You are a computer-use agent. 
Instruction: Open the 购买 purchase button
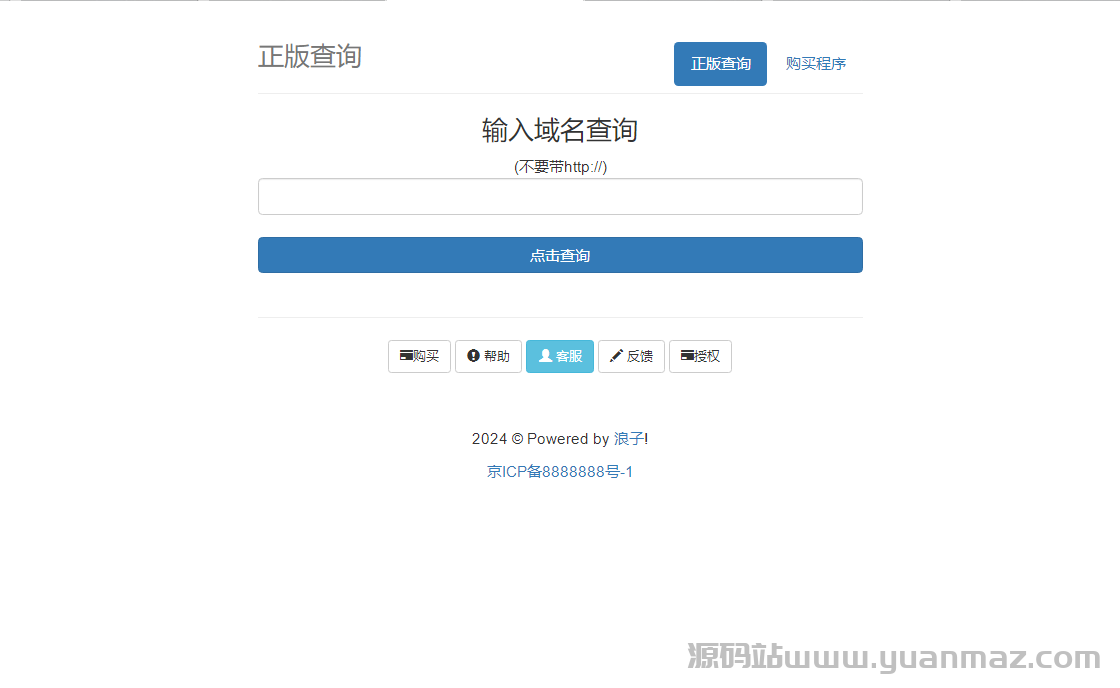(x=420, y=356)
